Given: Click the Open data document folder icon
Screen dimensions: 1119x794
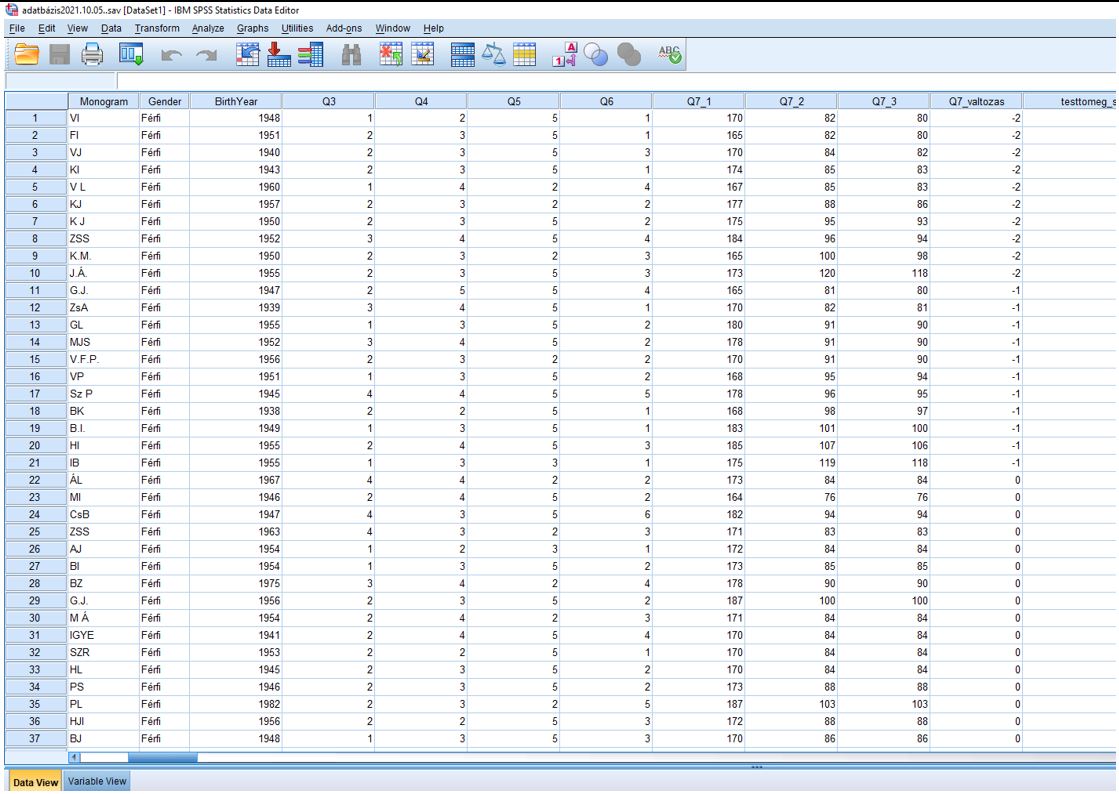Looking at the screenshot, I should [x=25, y=56].
